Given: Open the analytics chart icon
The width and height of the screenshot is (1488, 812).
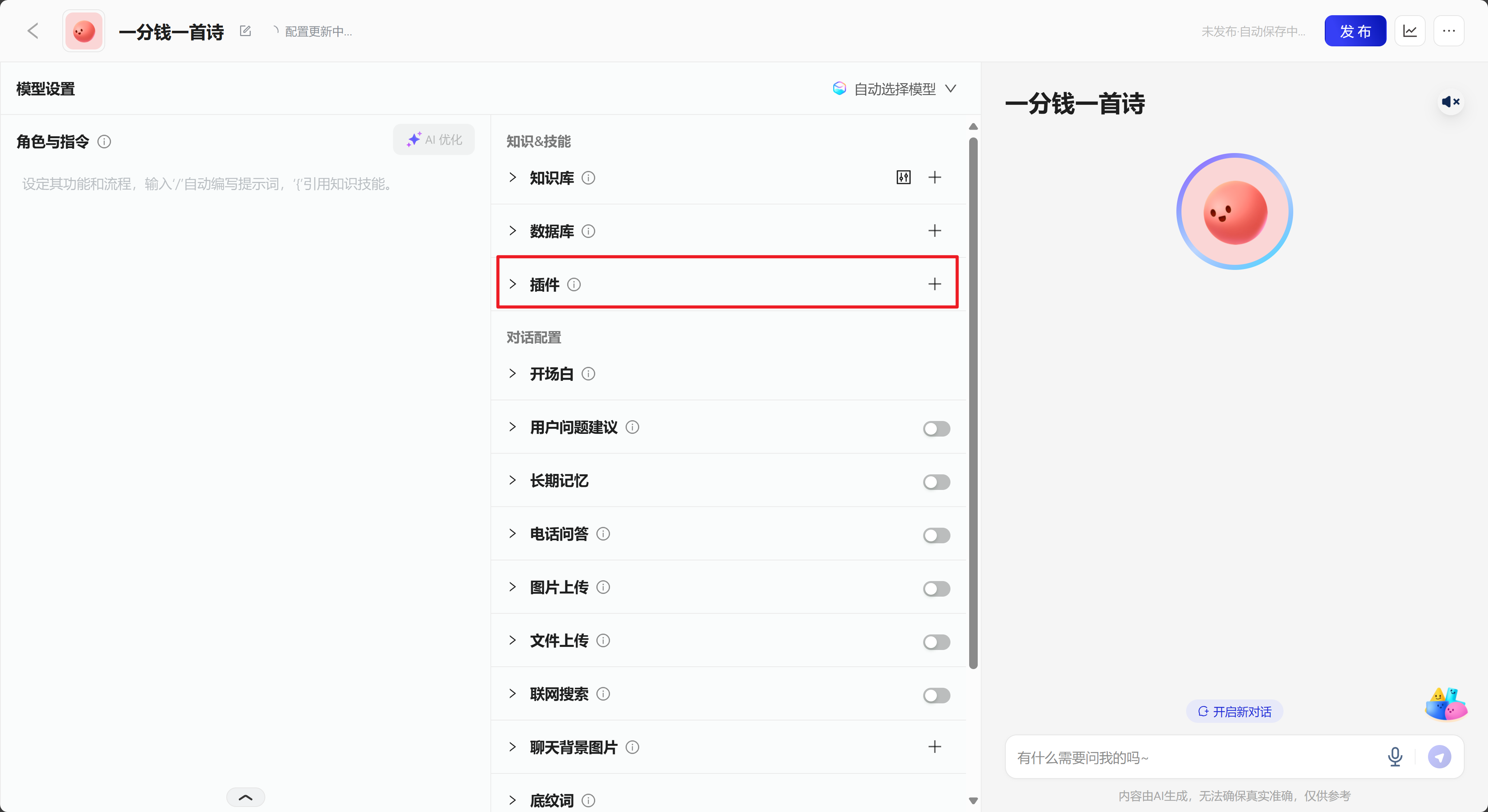Looking at the screenshot, I should click(1409, 31).
